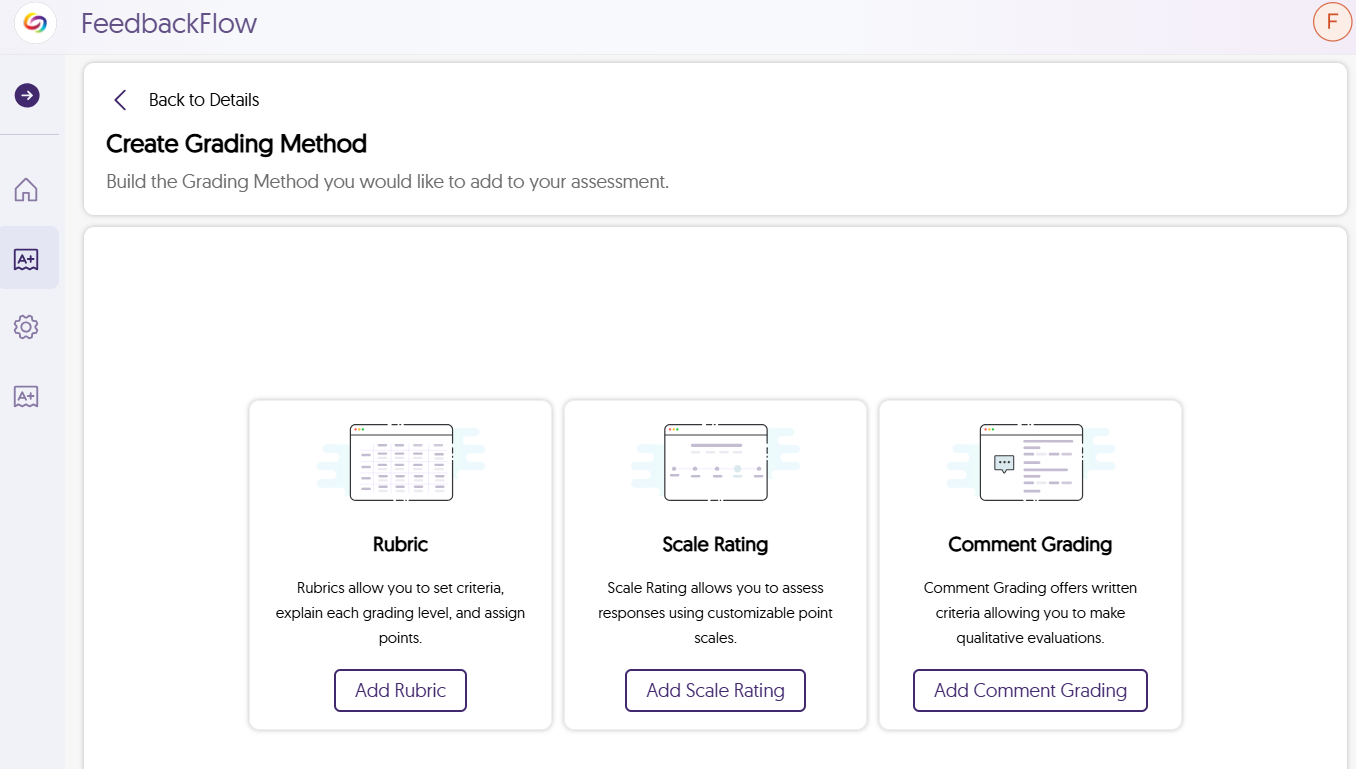Select the Comment Grading card title
Screen dimensions: 1356x769
coord(1030,544)
